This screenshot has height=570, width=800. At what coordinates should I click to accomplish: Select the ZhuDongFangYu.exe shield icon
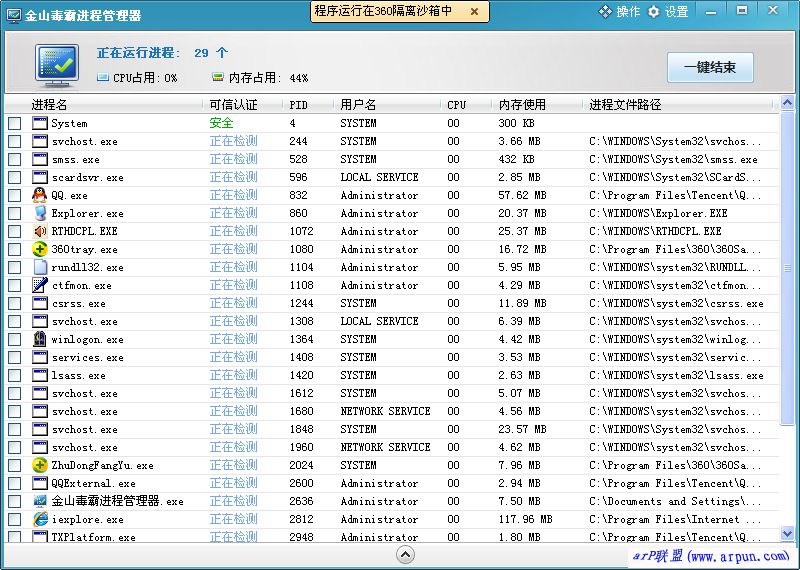coord(40,465)
